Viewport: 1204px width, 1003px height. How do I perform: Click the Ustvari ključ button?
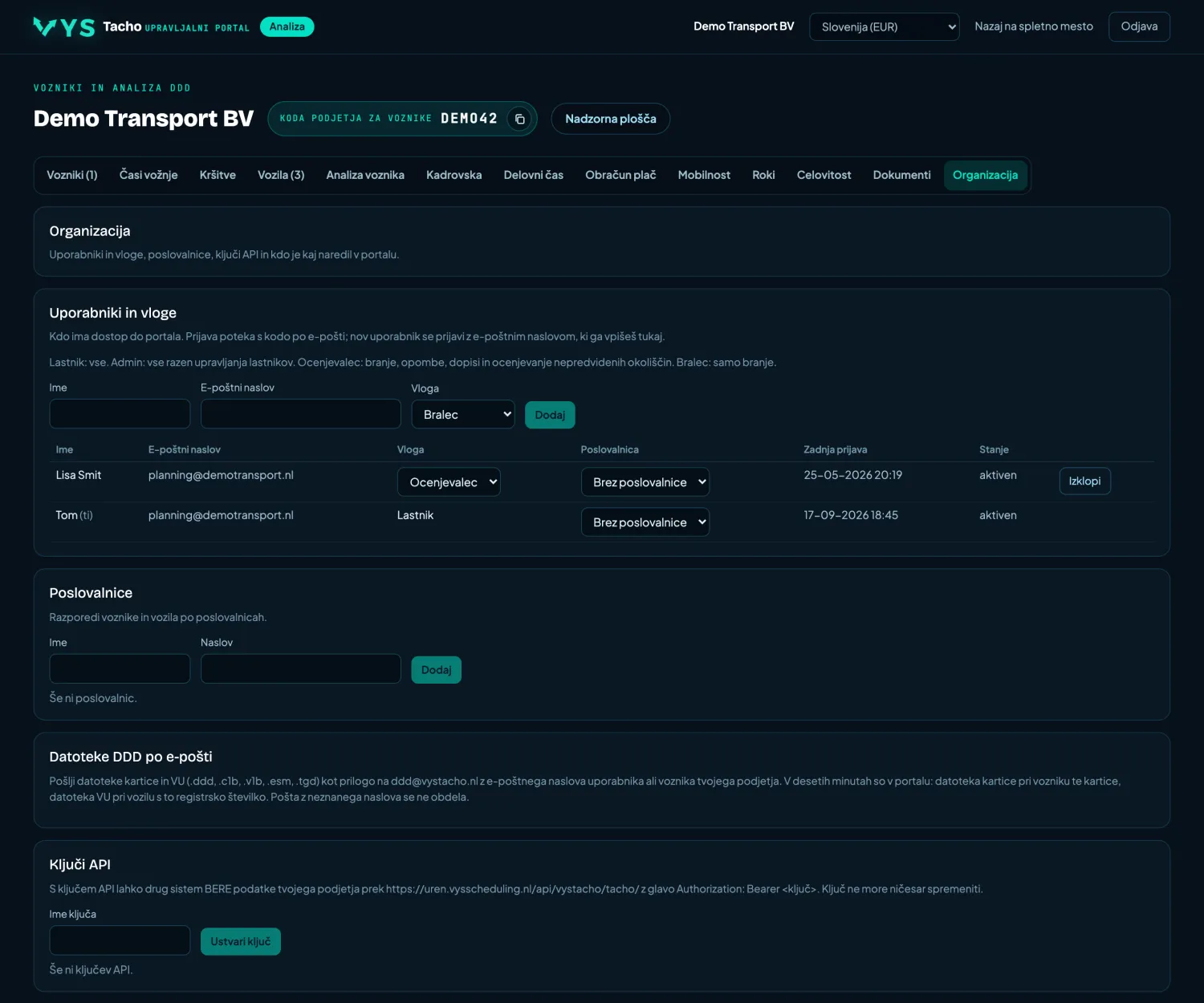pos(240,941)
